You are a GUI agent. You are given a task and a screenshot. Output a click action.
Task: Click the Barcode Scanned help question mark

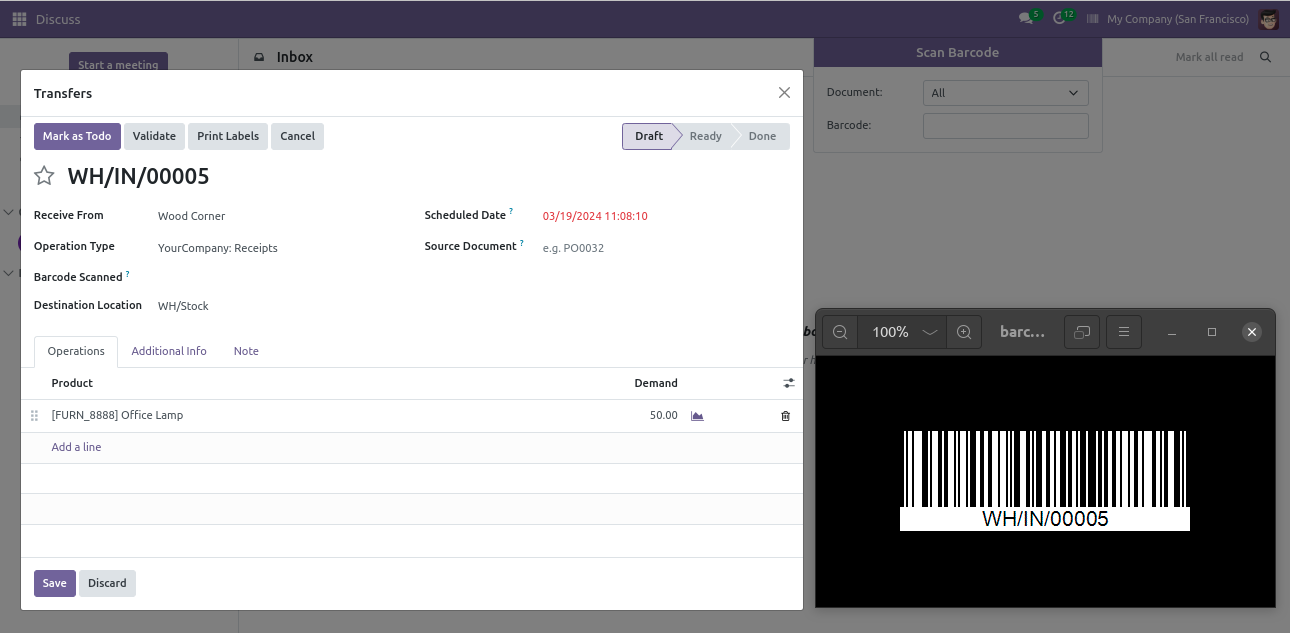click(128, 274)
